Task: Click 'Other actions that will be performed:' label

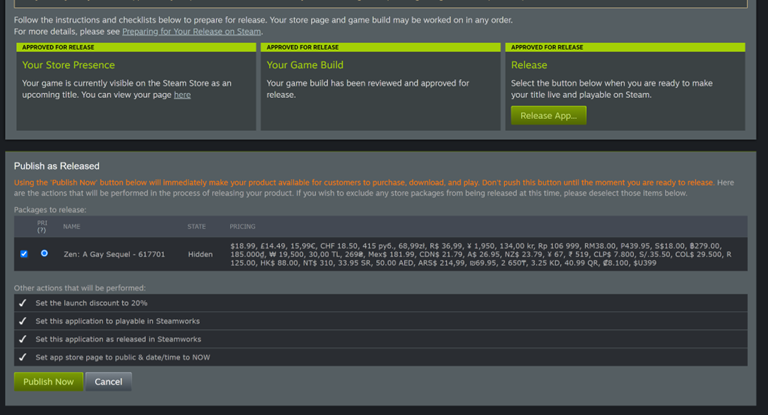Action: [x=79, y=288]
